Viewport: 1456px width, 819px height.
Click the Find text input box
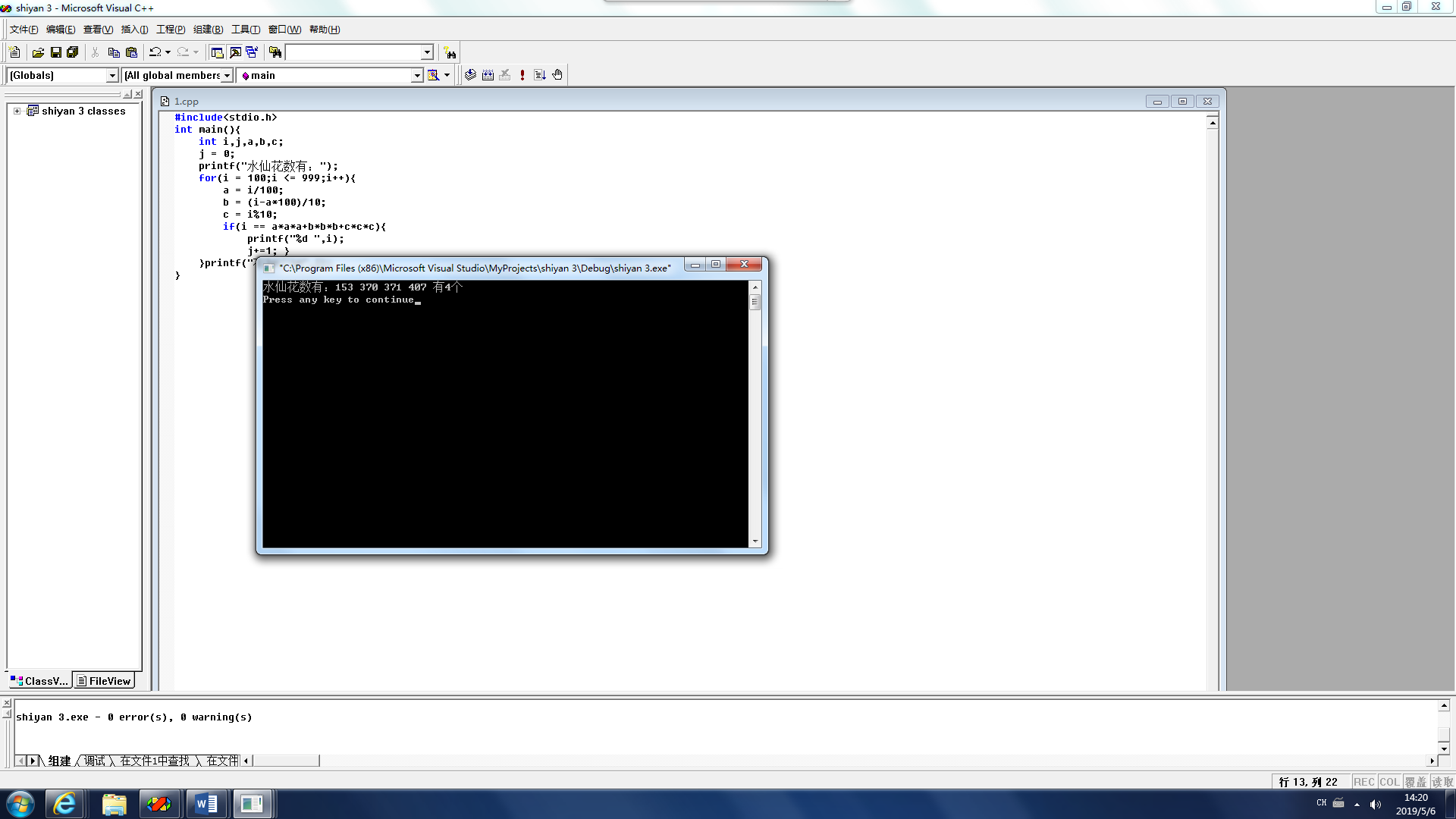point(353,52)
